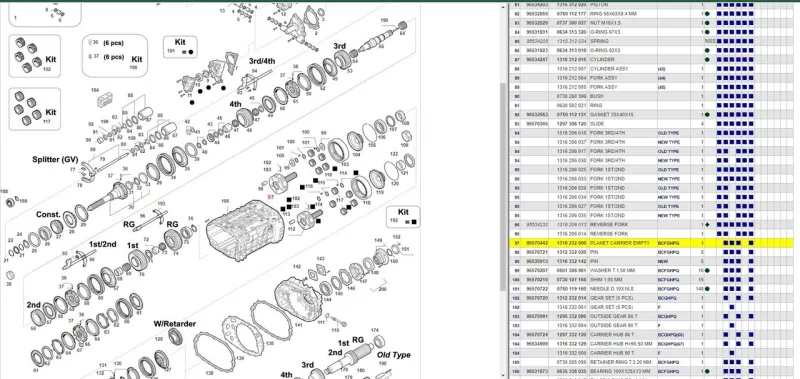Click green dot in O-RING 67X3 row
The height and width of the screenshot is (379, 800).
(x=707, y=32)
